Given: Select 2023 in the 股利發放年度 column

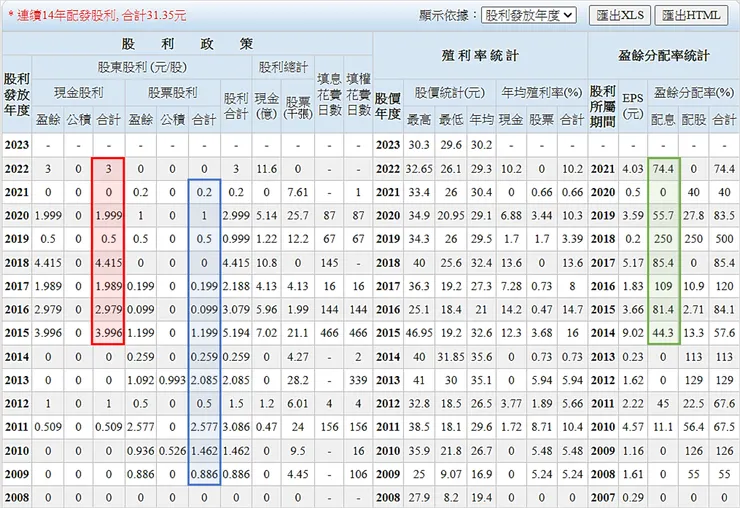Looking at the screenshot, I should [x=17, y=145].
